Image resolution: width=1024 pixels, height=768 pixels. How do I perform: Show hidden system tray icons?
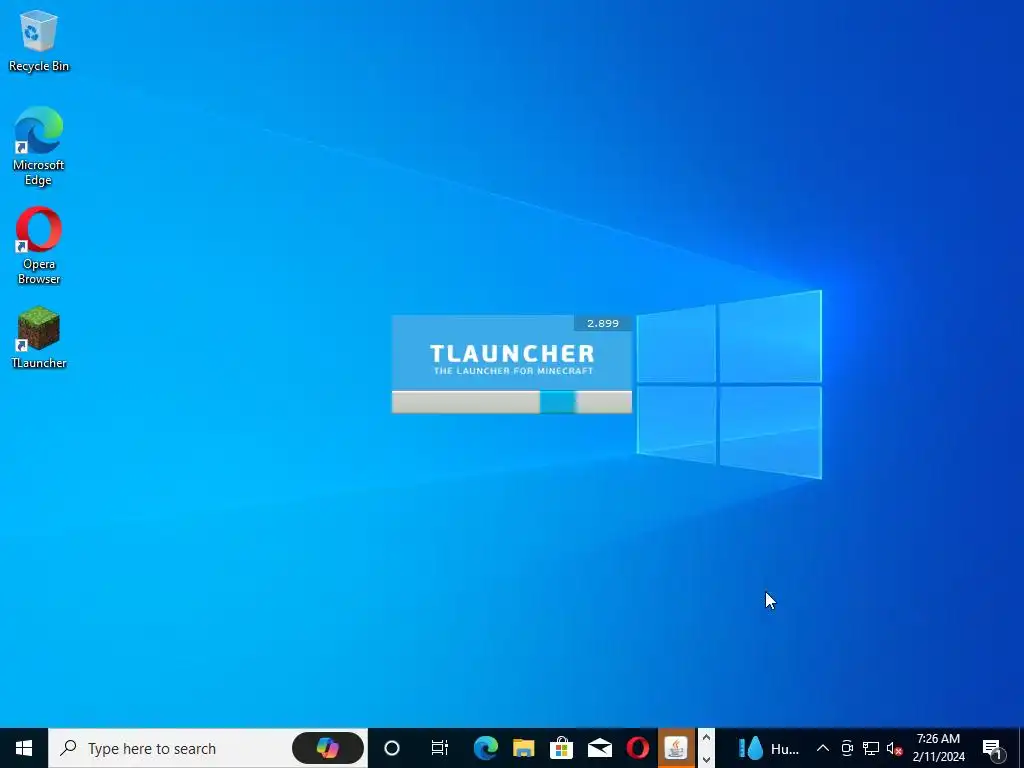click(823, 748)
